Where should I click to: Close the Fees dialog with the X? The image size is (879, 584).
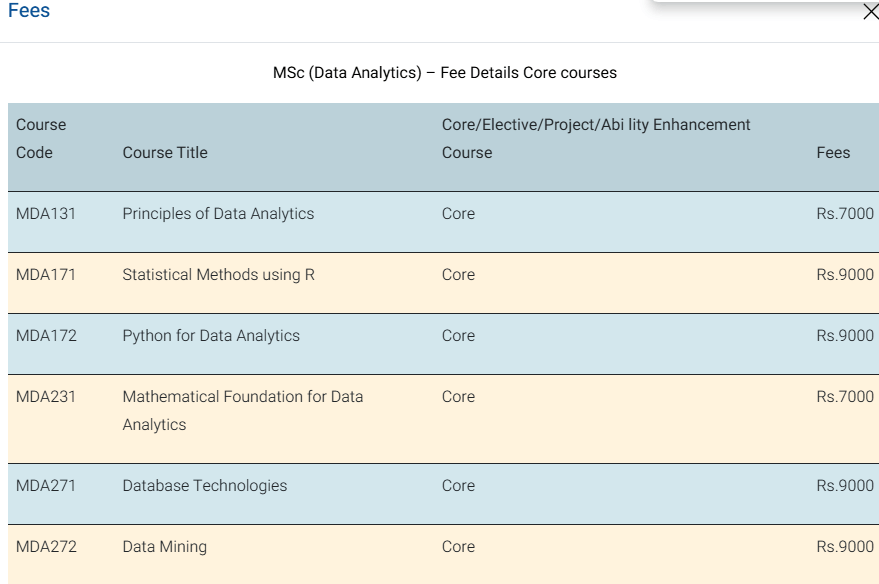click(x=869, y=13)
